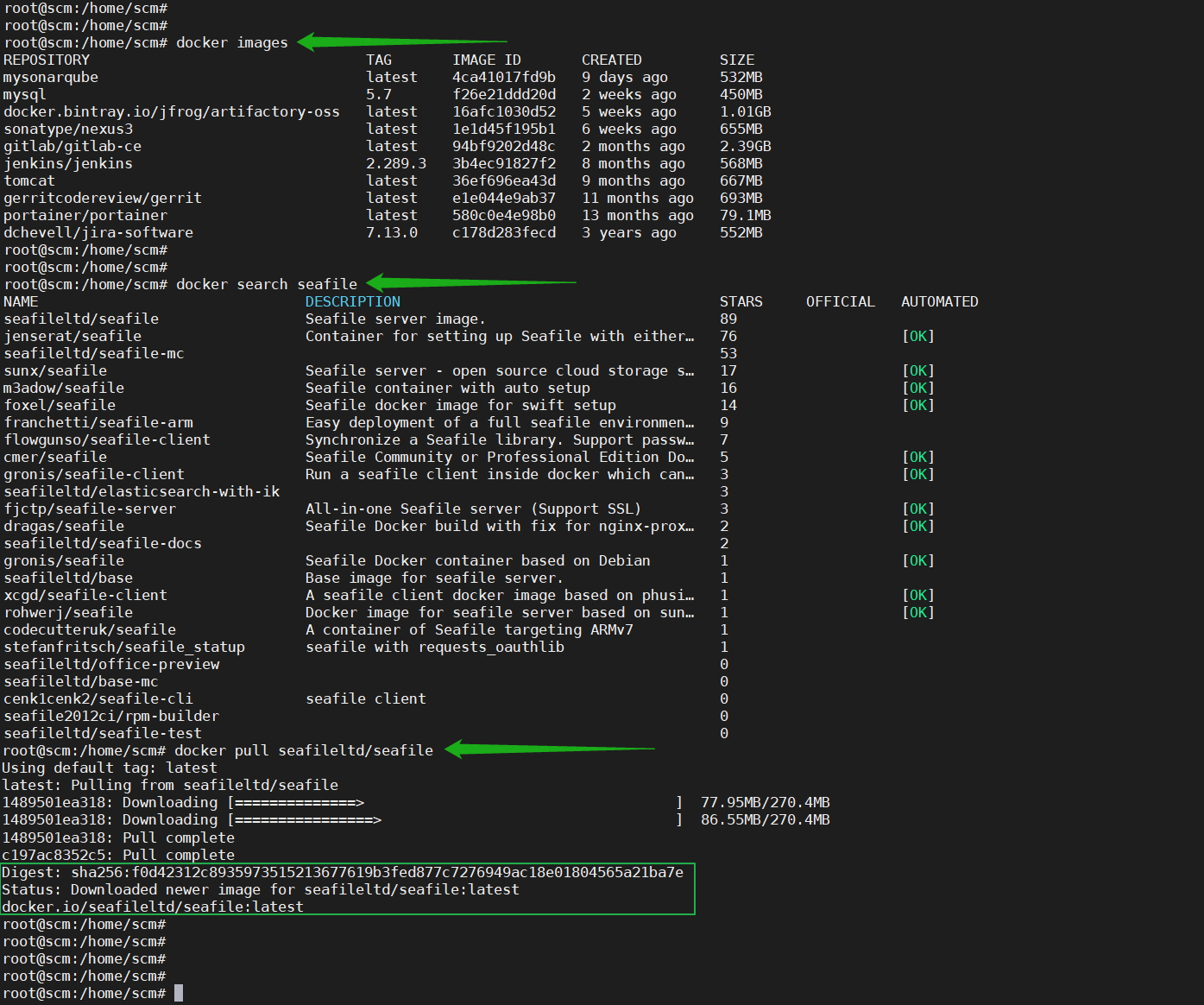Select docker.io/seafileltd/seafile:latest output line
Screen dimensions: 1204x1005
click(153, 907)
